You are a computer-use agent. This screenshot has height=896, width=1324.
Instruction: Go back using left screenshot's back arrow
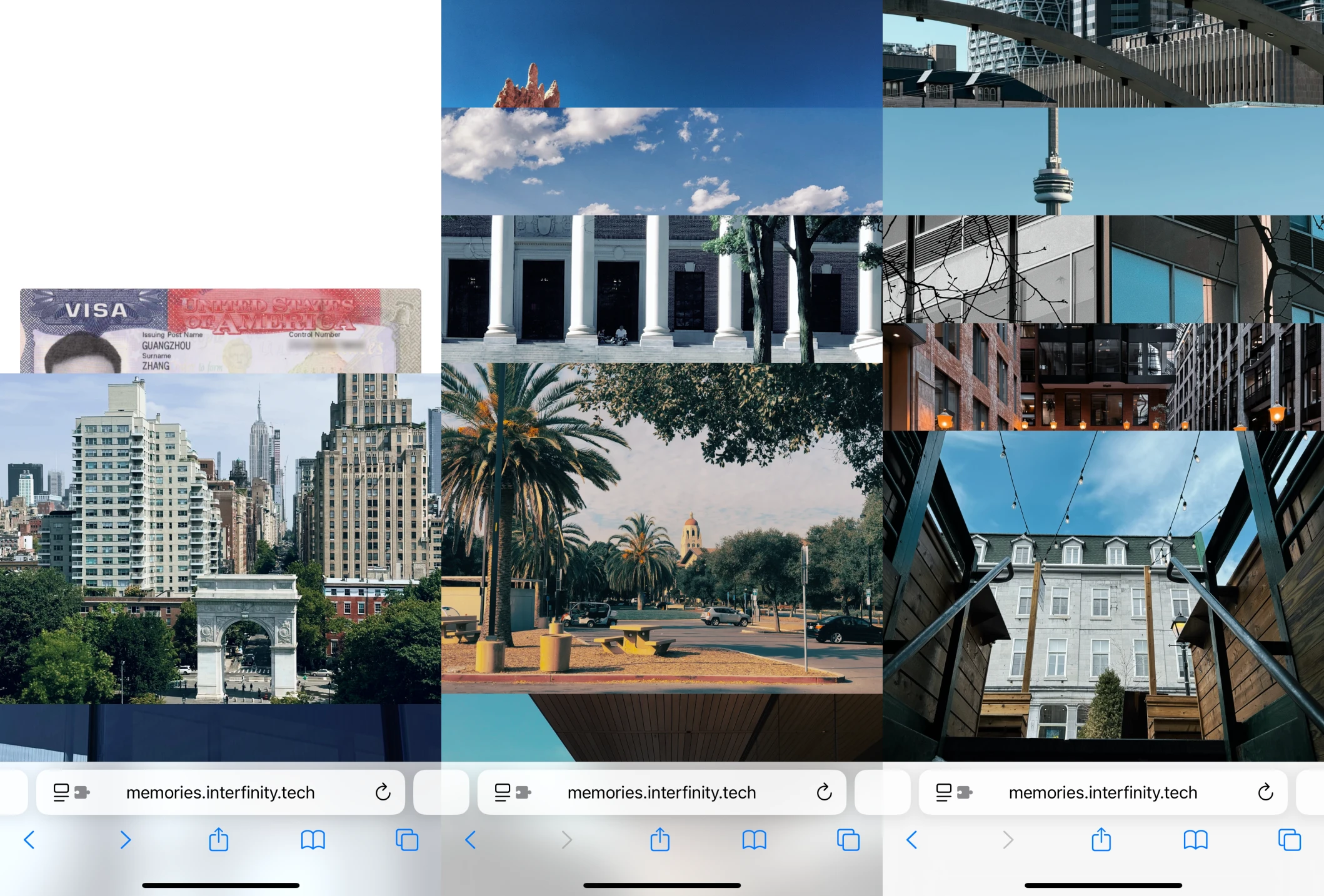[29, 840]
